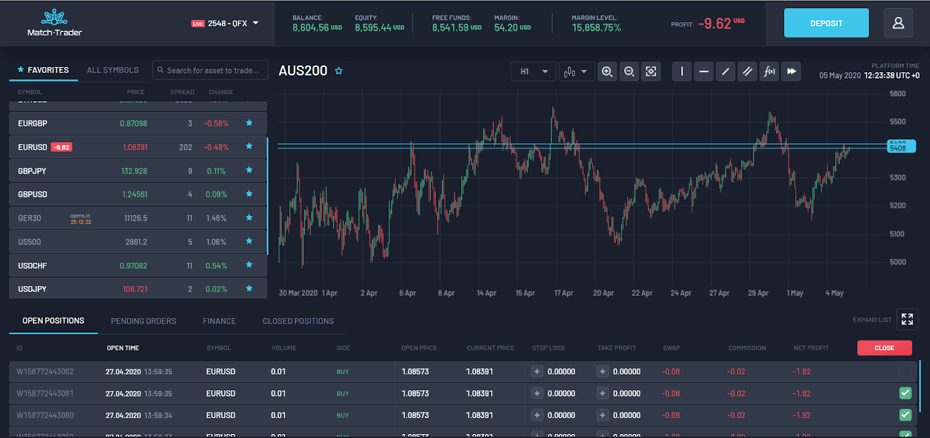Expand the positions list to fullscreen
Screen dimensions: 930x438
[907, 319]
